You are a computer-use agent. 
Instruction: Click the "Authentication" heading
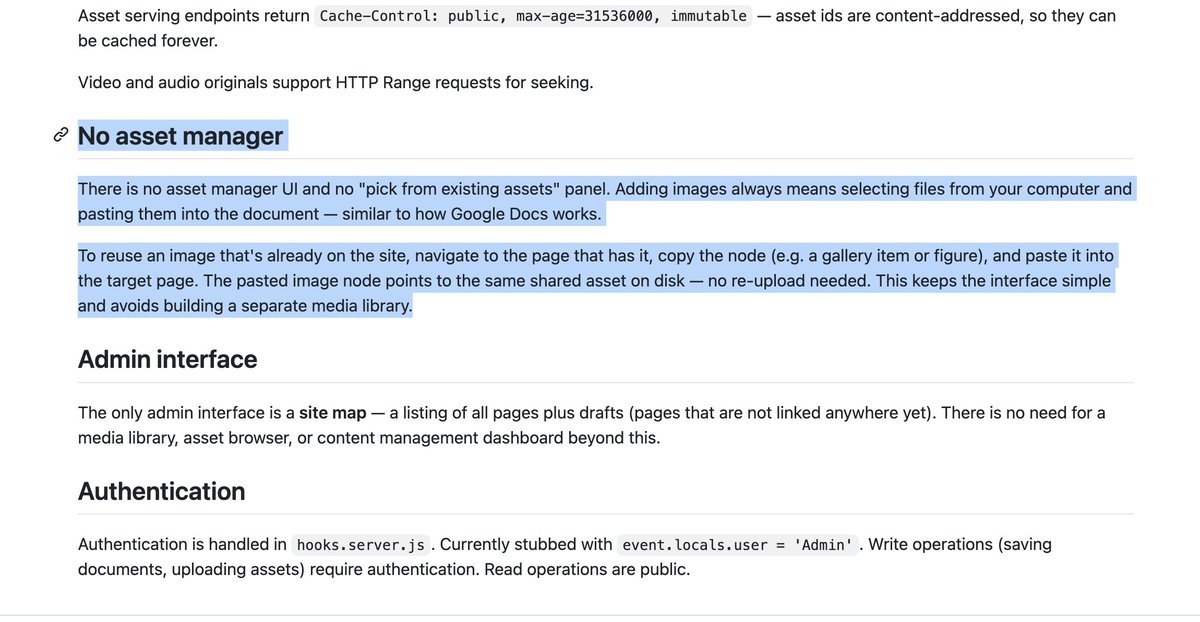click(x=162, y=491)
